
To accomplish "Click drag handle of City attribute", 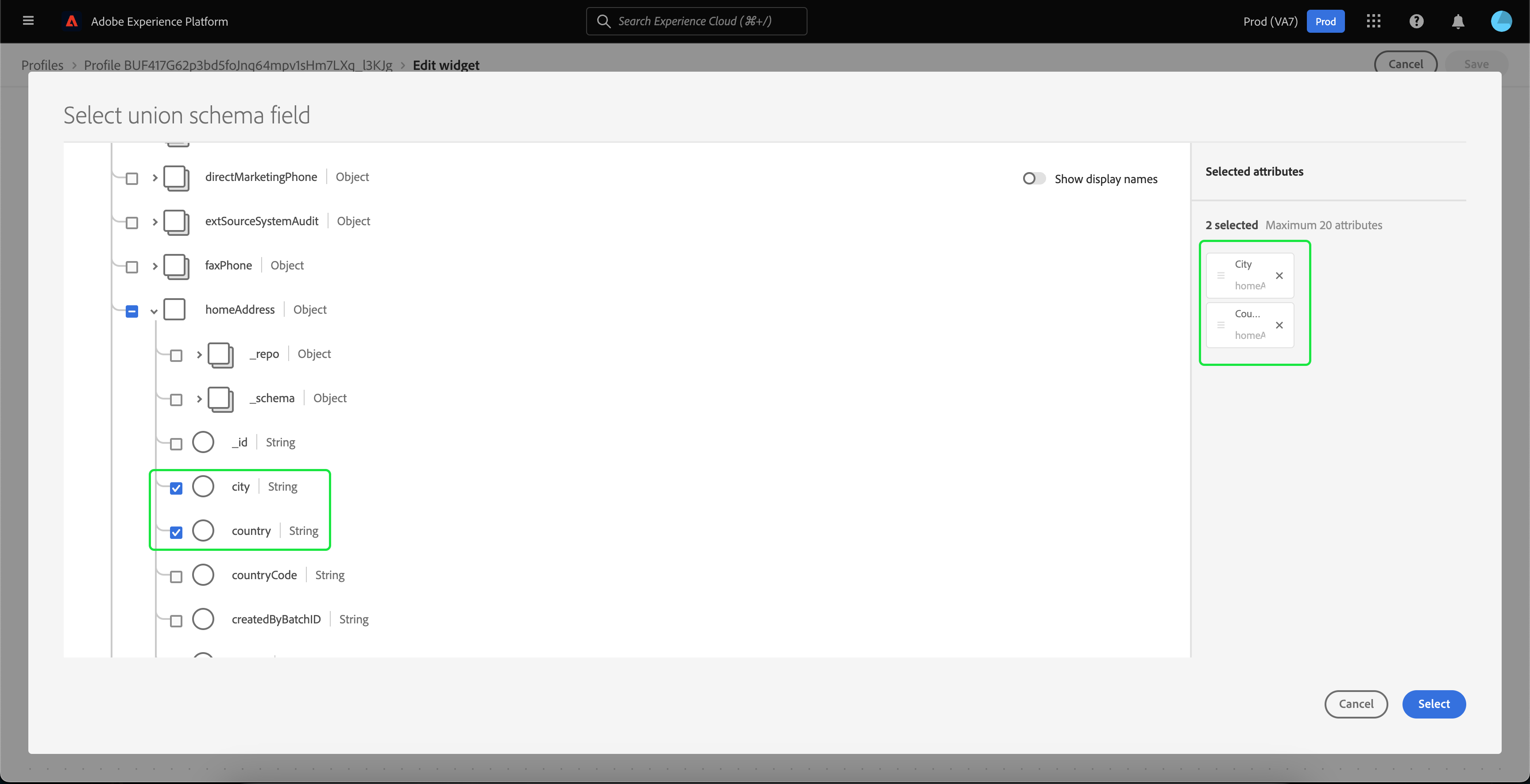I will [1221, 275].
